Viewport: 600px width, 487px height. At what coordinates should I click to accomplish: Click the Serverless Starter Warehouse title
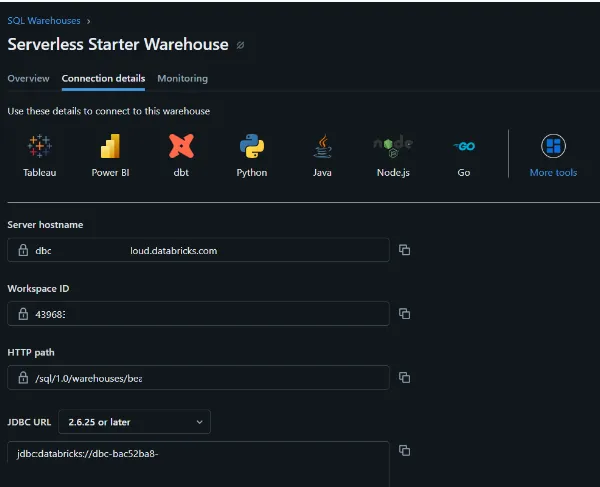(118, 44)
